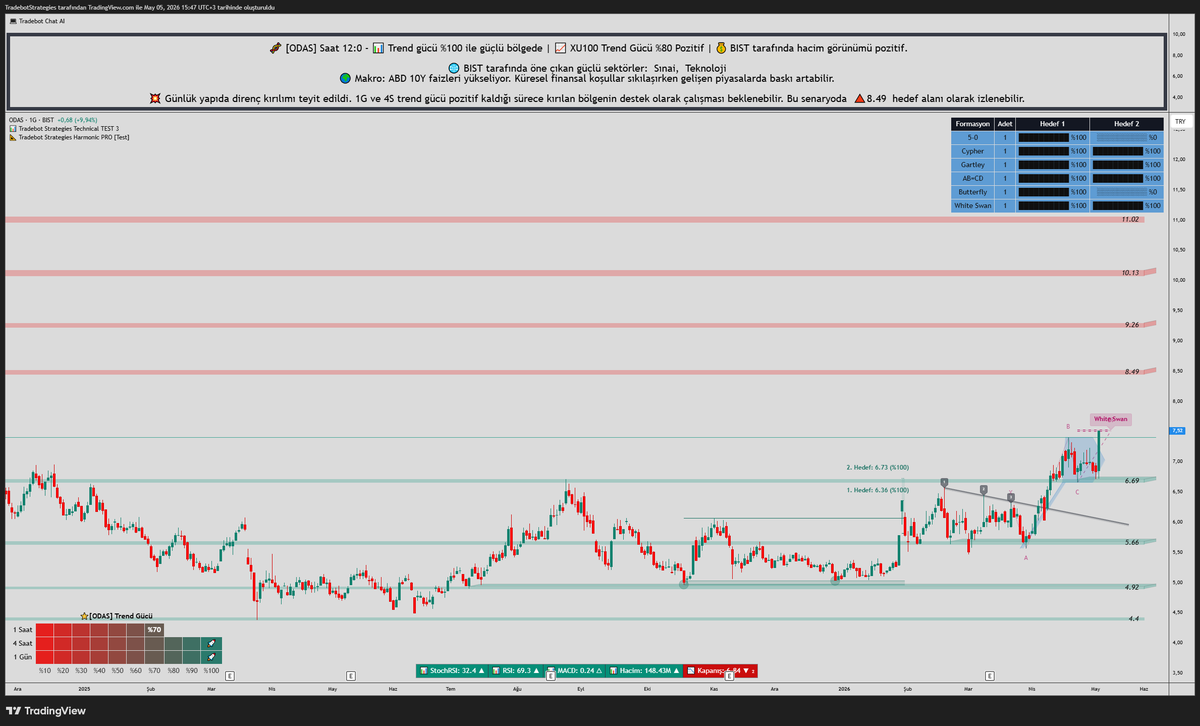
Task: Click the trendline pivot marker 1
Action: click(944, 482)
